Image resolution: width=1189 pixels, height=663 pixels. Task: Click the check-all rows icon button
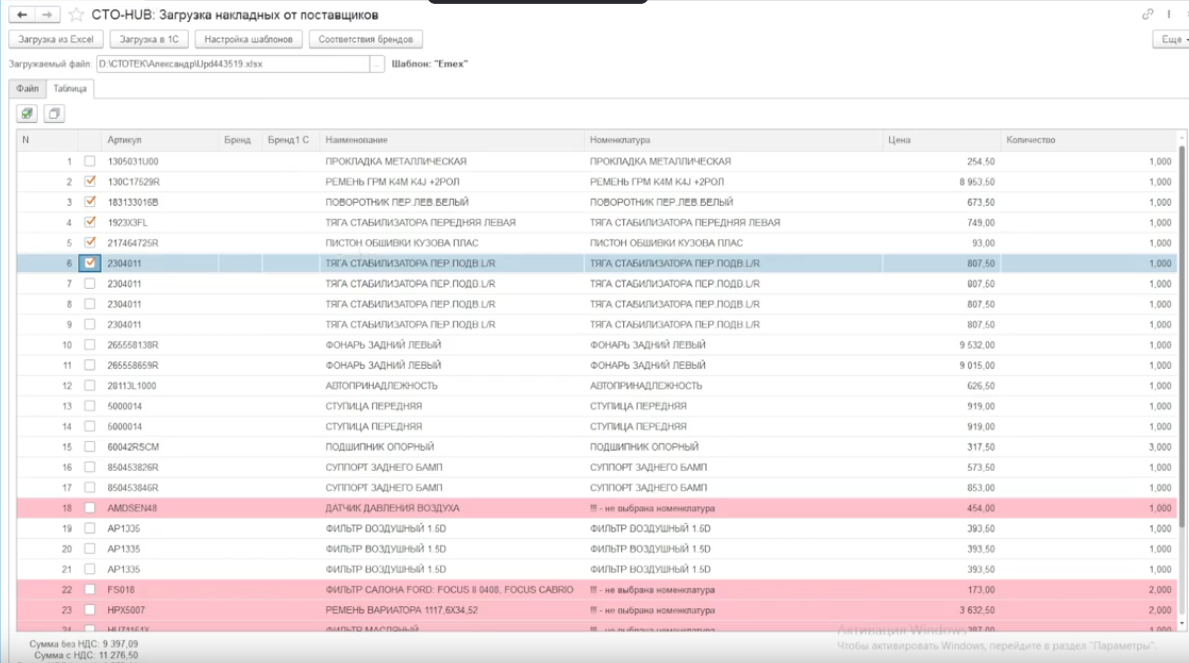pos(27,114)
